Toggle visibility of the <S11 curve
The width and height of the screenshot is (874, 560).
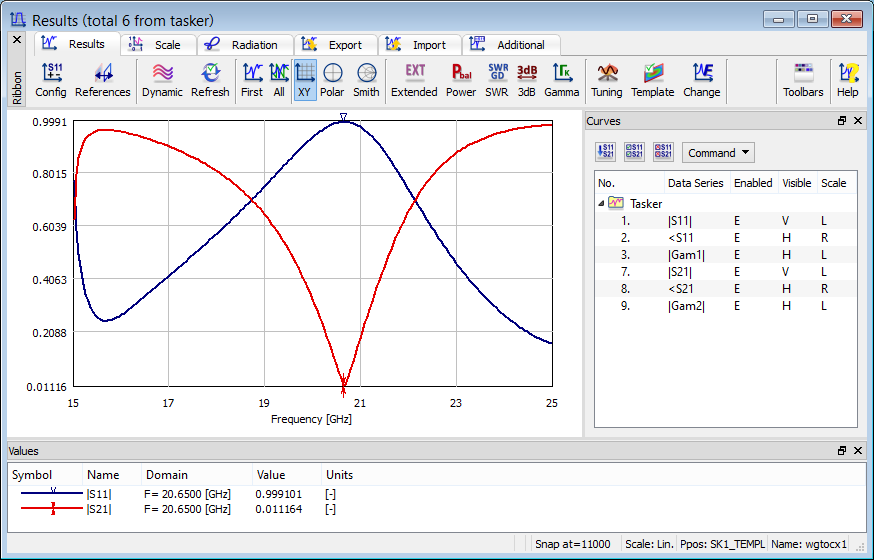click(x=785, y=238)
